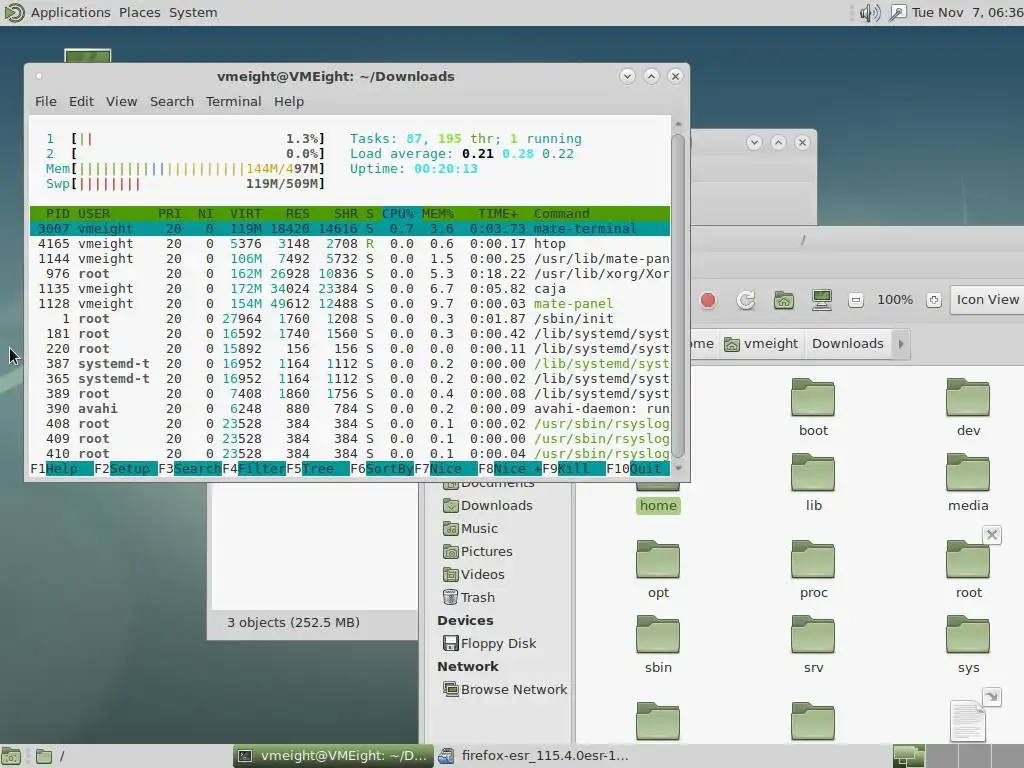
Task: Select the caja process row in htop
Action: pyautogui.click(x=349, y=289)
